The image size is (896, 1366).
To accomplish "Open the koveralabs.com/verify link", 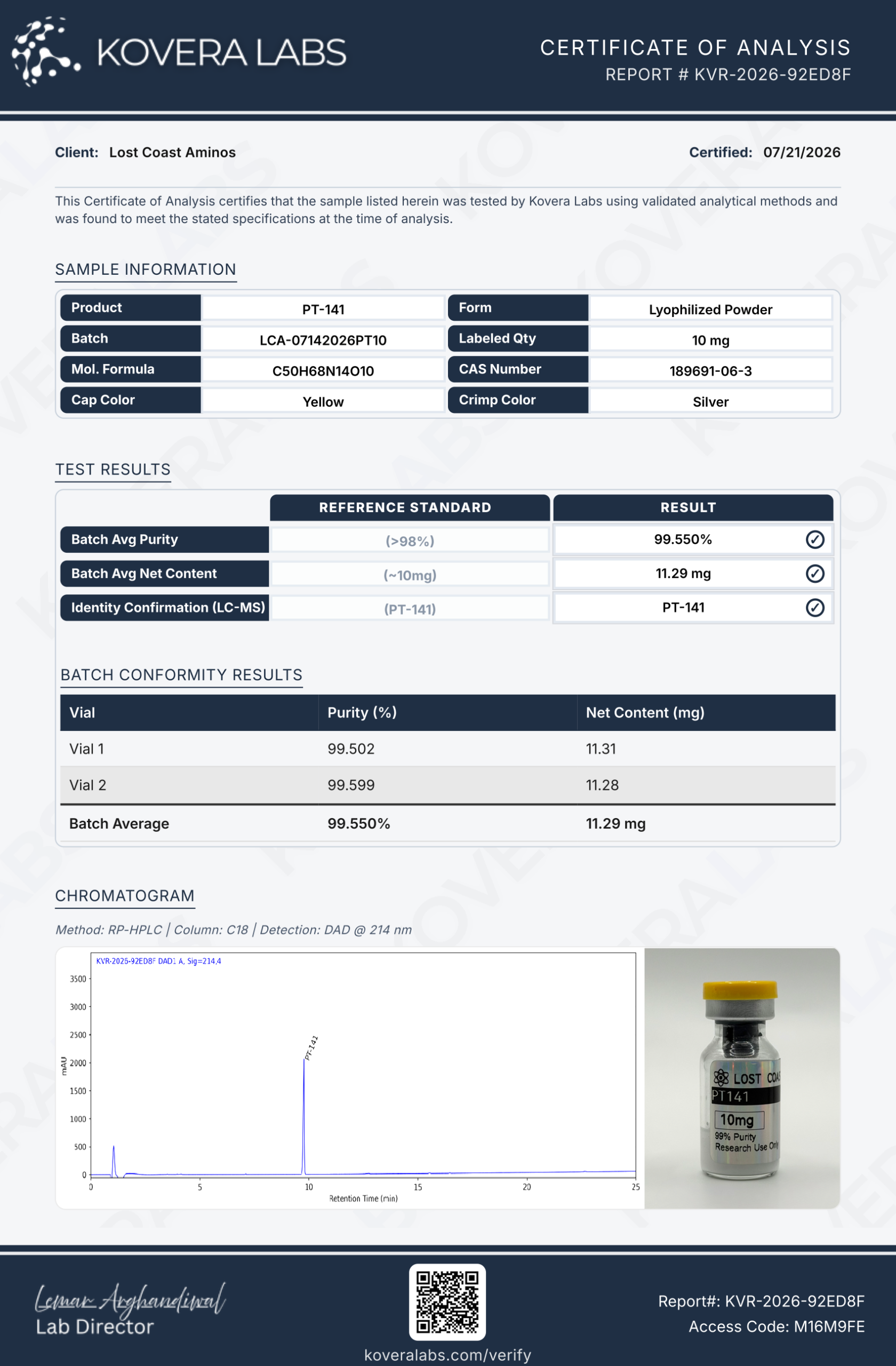I will [x=447, y=1354].
